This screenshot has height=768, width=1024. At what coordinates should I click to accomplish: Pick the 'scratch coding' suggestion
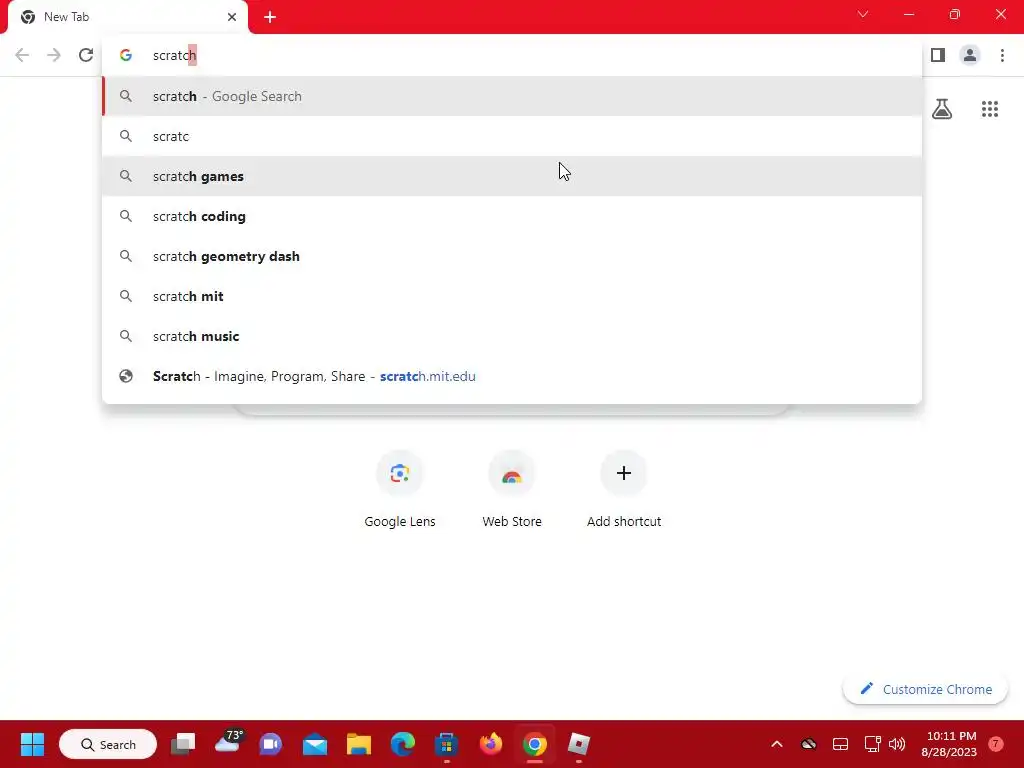512,216
